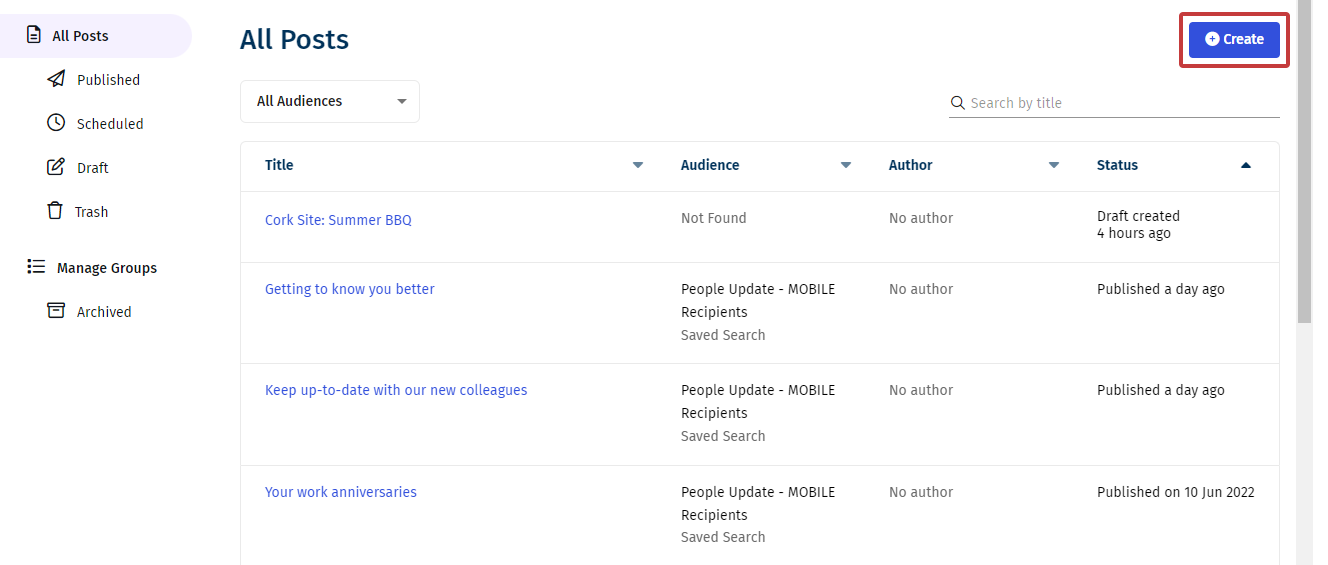Expand the Title column sort arrow
The width and height of the screenshot is (1328, 565).
click(x=638, y=165)
